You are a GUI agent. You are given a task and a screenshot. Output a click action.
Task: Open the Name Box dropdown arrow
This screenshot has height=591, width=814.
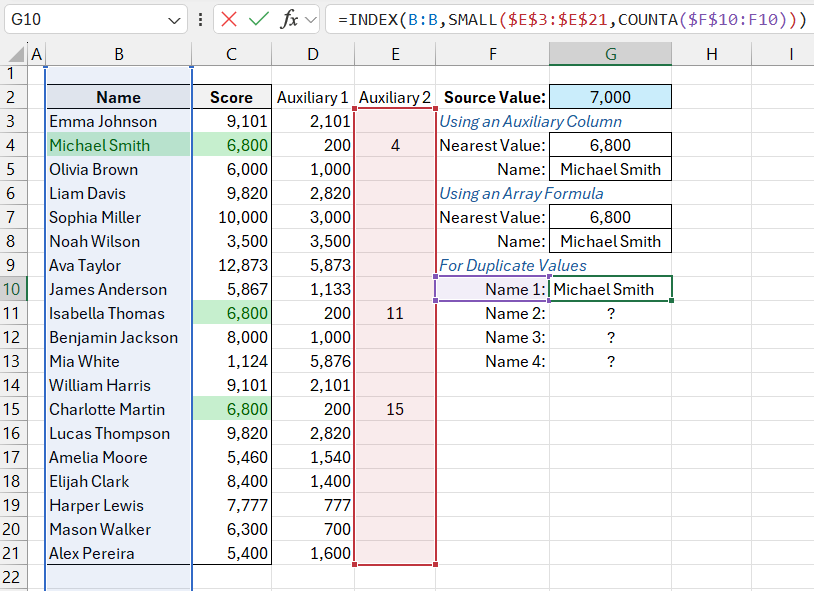pos(174,19)
